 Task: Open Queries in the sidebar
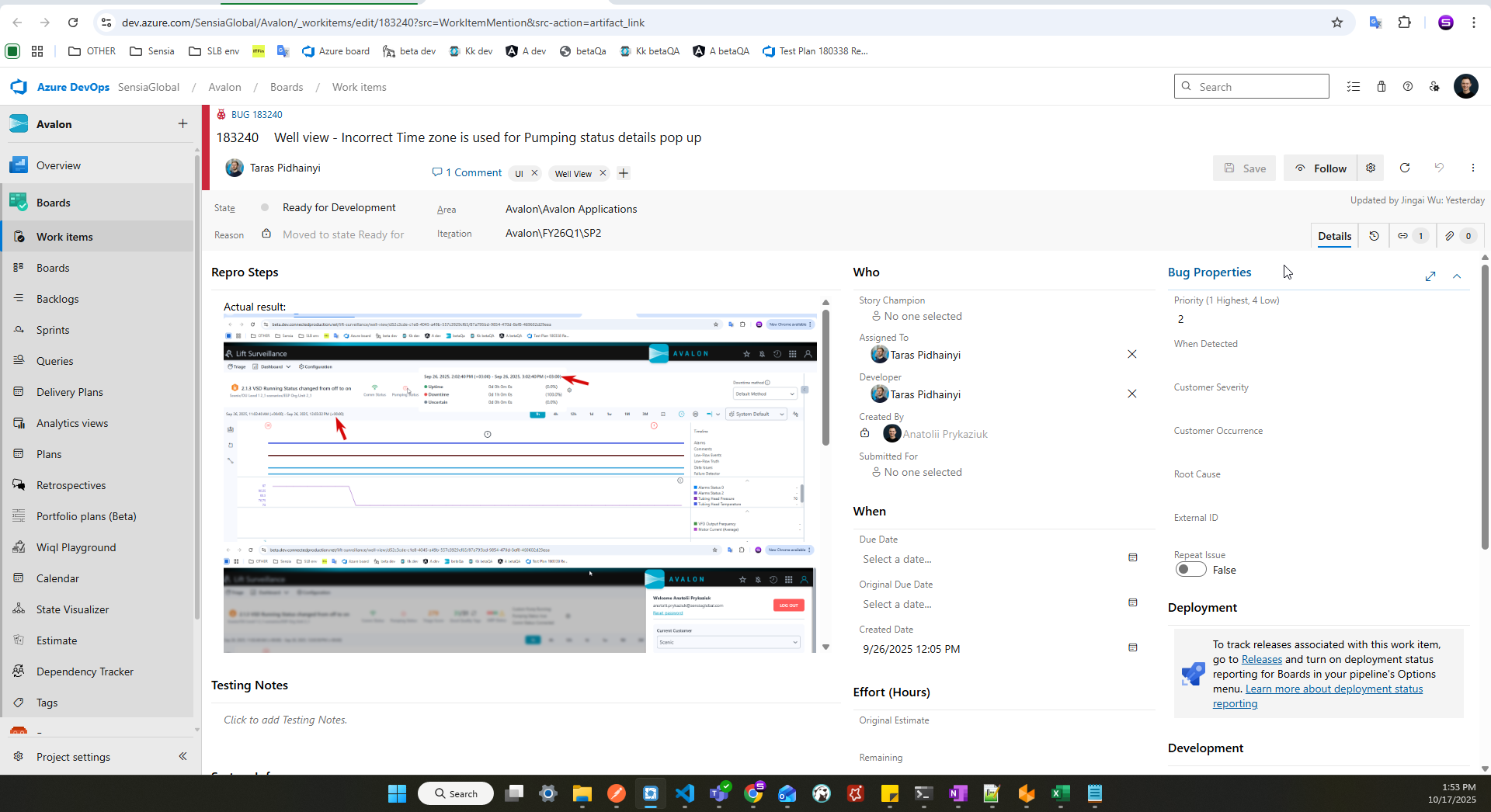point(98,361)
